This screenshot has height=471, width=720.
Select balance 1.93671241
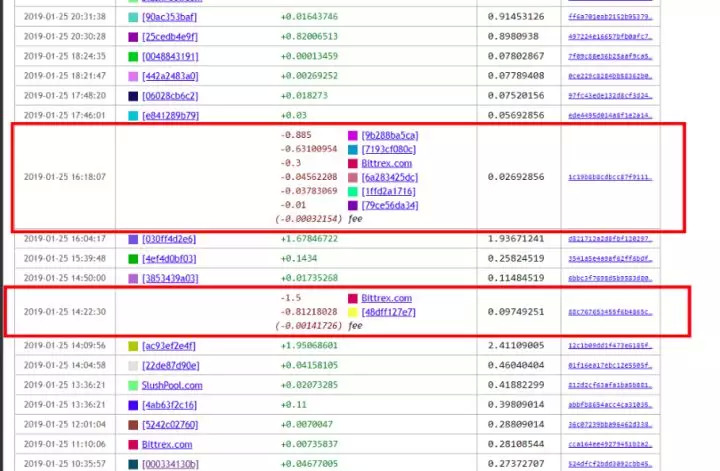pos(516,239)
